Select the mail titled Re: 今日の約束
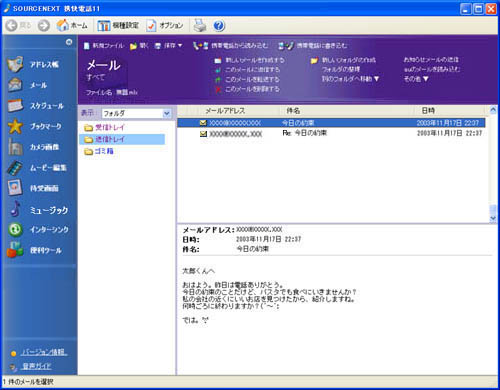The image size is (500, 390). tap(331, 133)
